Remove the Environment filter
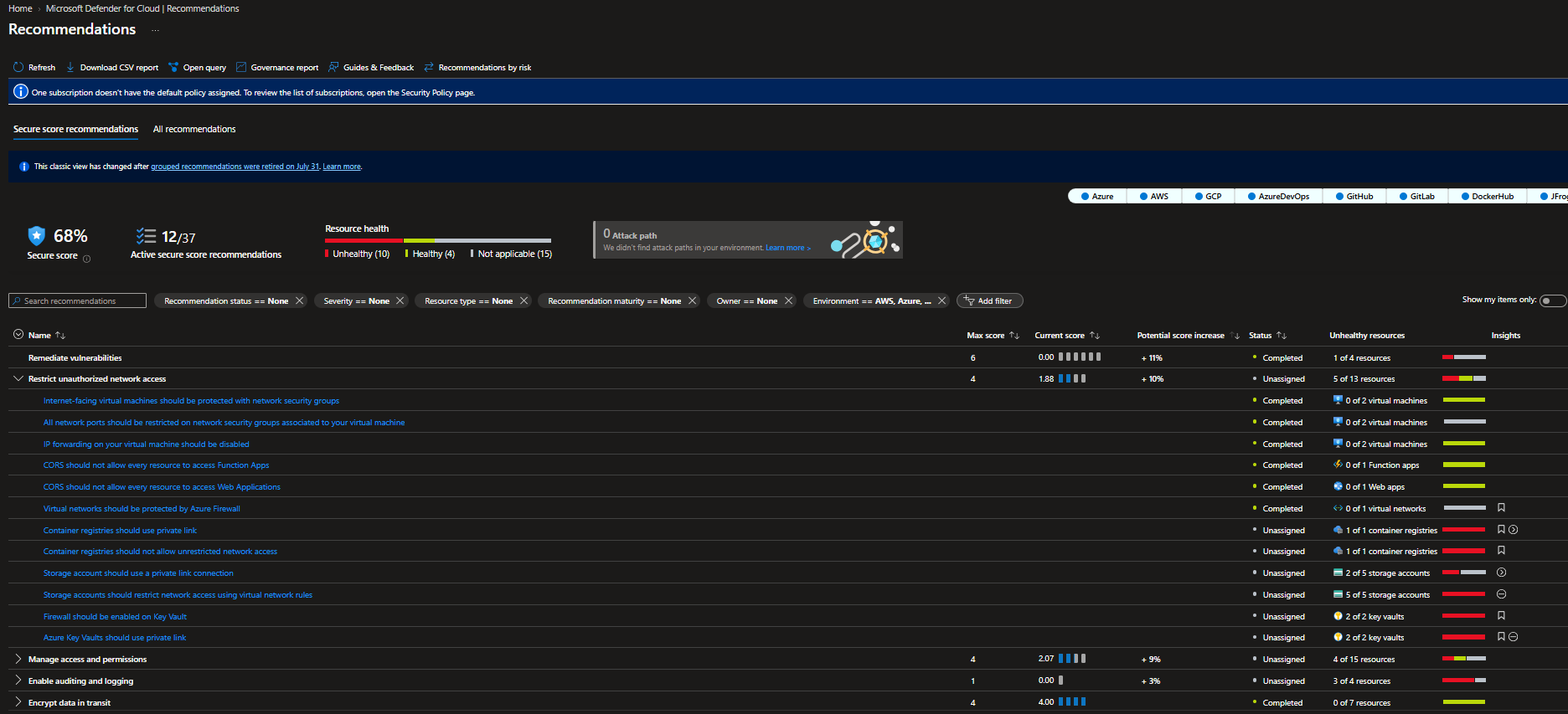1568x714 pixels. pyautogui.click(x=941, y=300)
